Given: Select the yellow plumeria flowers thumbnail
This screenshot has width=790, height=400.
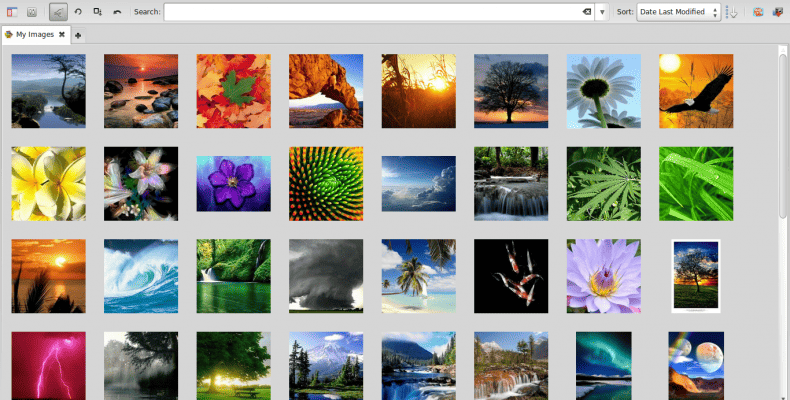Looking at the screenshot, I should tap(48, 184).
